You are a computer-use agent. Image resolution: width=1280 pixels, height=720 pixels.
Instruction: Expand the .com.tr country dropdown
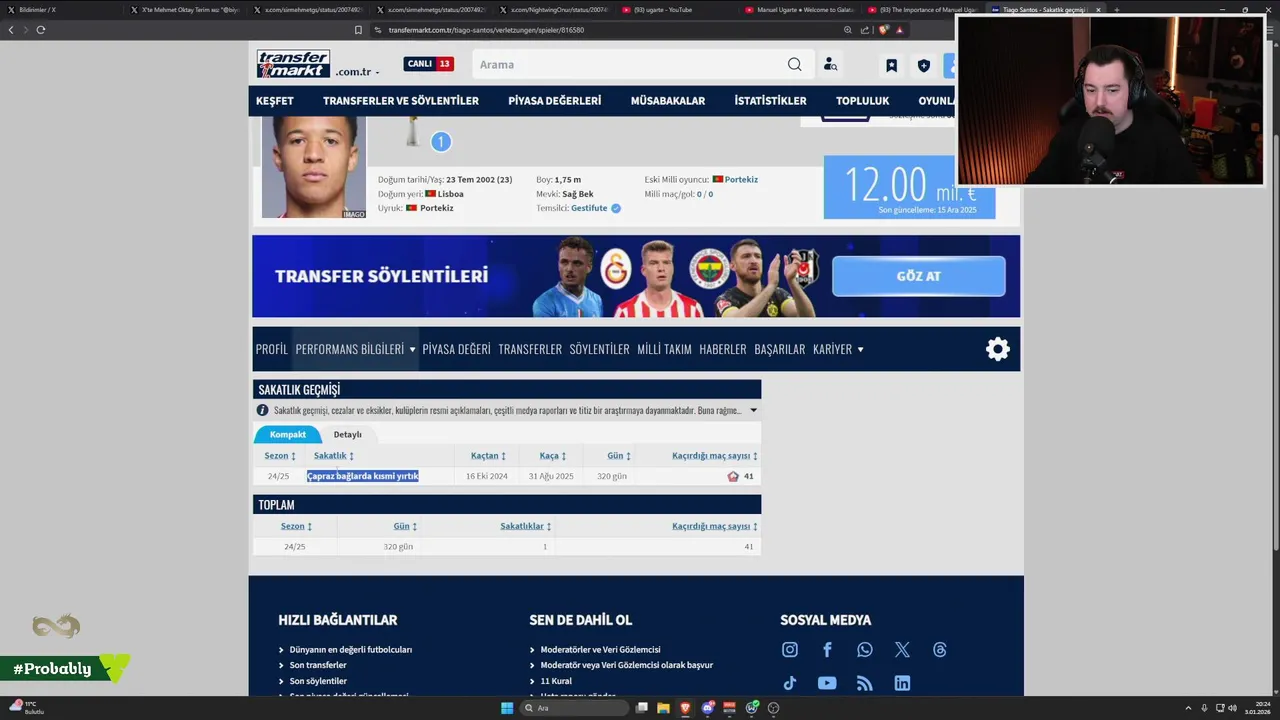[357, 72]
